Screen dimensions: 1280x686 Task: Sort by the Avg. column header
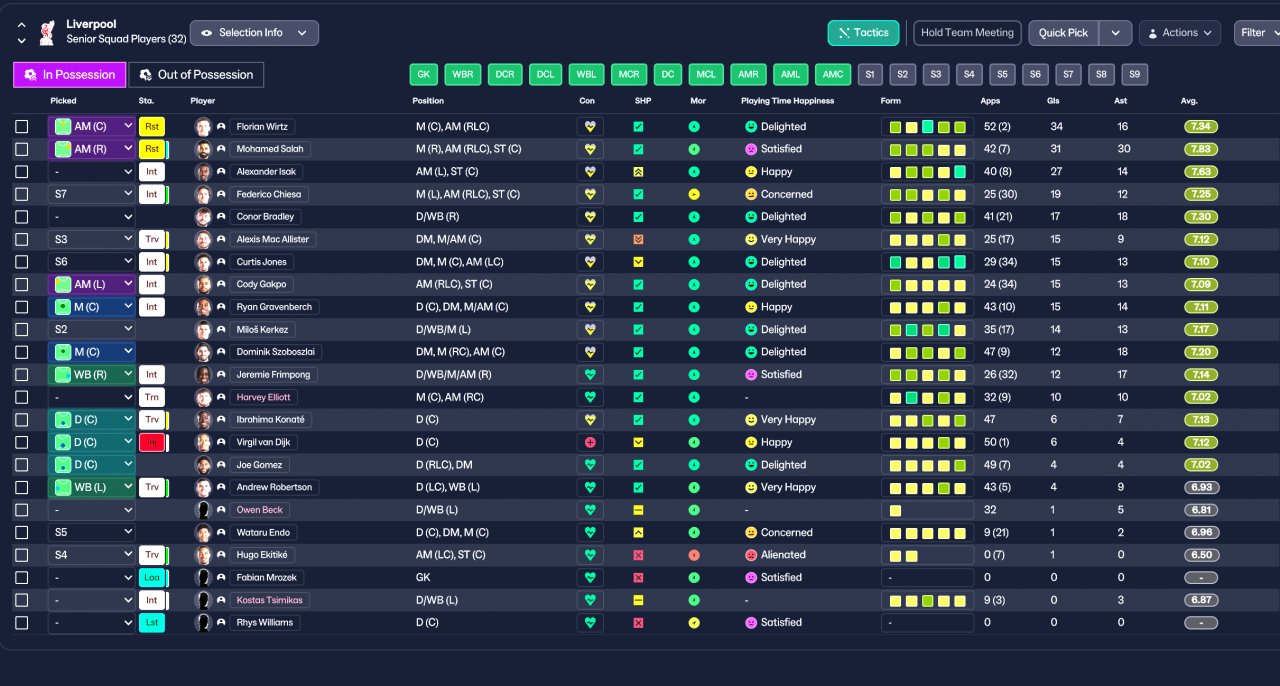pos(1189,101)
